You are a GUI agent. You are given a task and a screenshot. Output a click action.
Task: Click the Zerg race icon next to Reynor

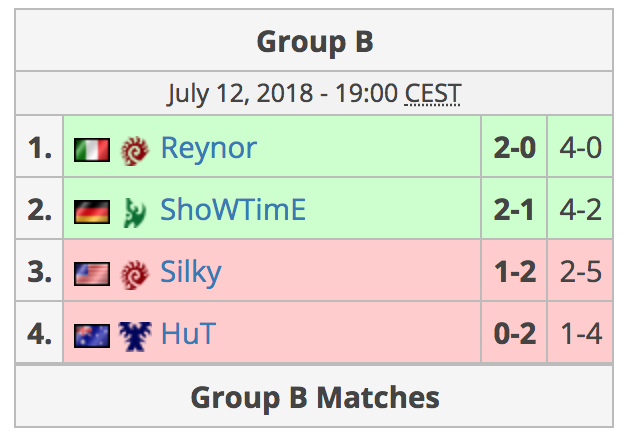[135, 150]
